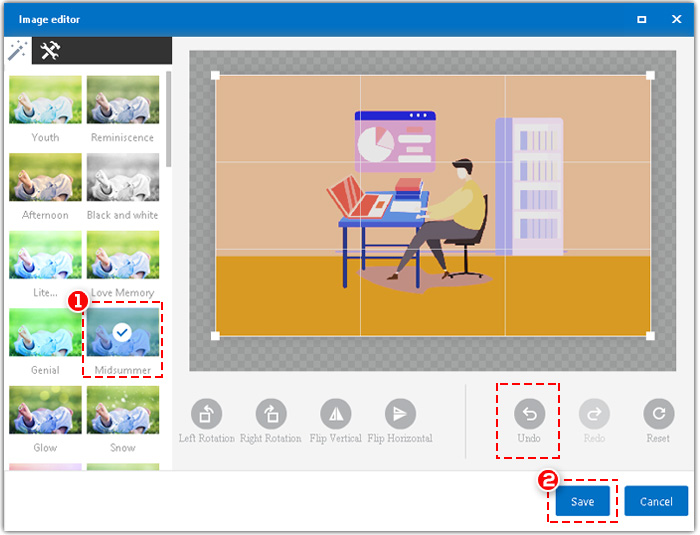The height and width of the screenshot is (535, 700).
Task: Click the Right Rotation icon
Action: click(271, 414)
